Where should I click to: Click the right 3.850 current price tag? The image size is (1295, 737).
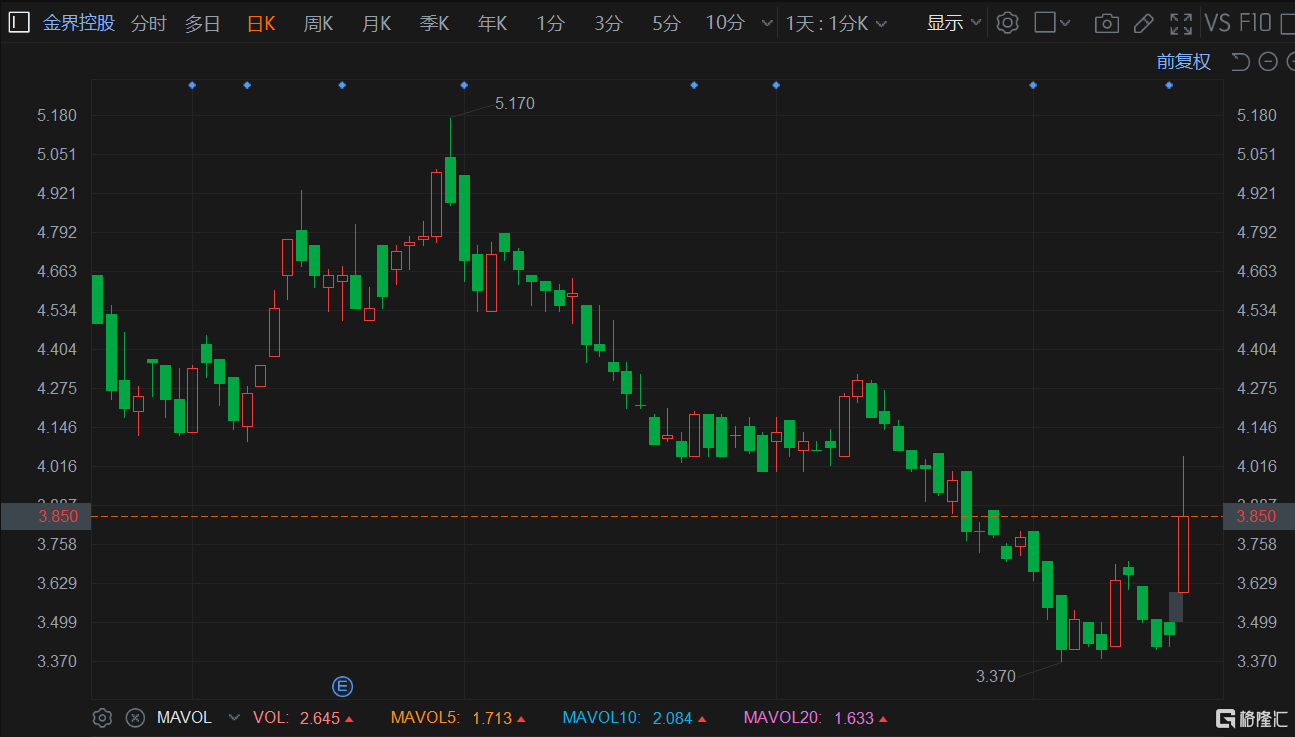pyautogui.click(x=1258, y=516)
